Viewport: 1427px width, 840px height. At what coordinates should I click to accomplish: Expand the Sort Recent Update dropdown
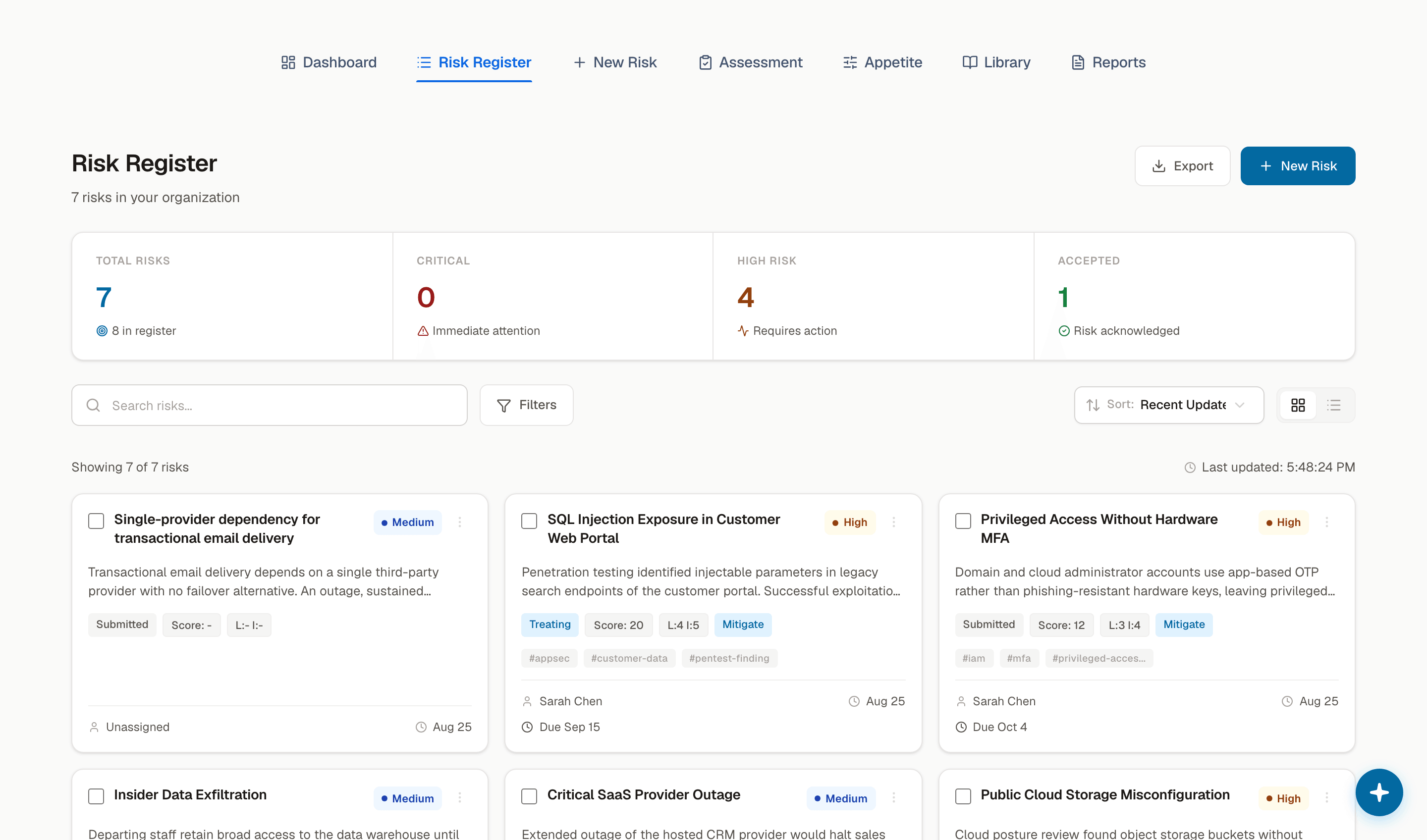click(x=1169, y=405)
